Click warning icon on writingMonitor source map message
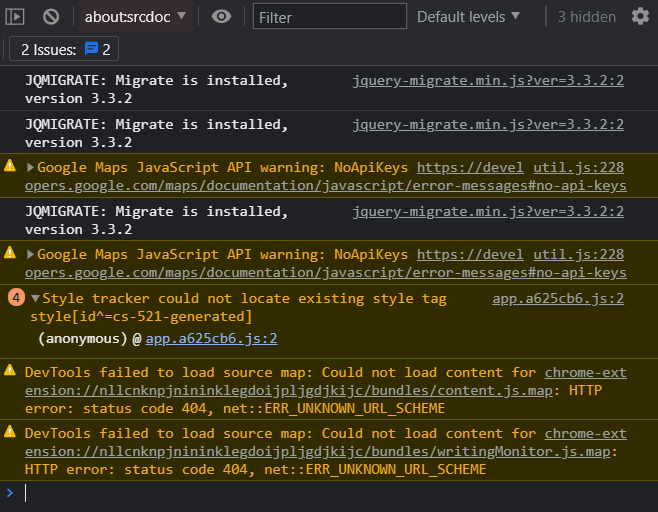The image size is (658, 512). click(x=11, y=432)
